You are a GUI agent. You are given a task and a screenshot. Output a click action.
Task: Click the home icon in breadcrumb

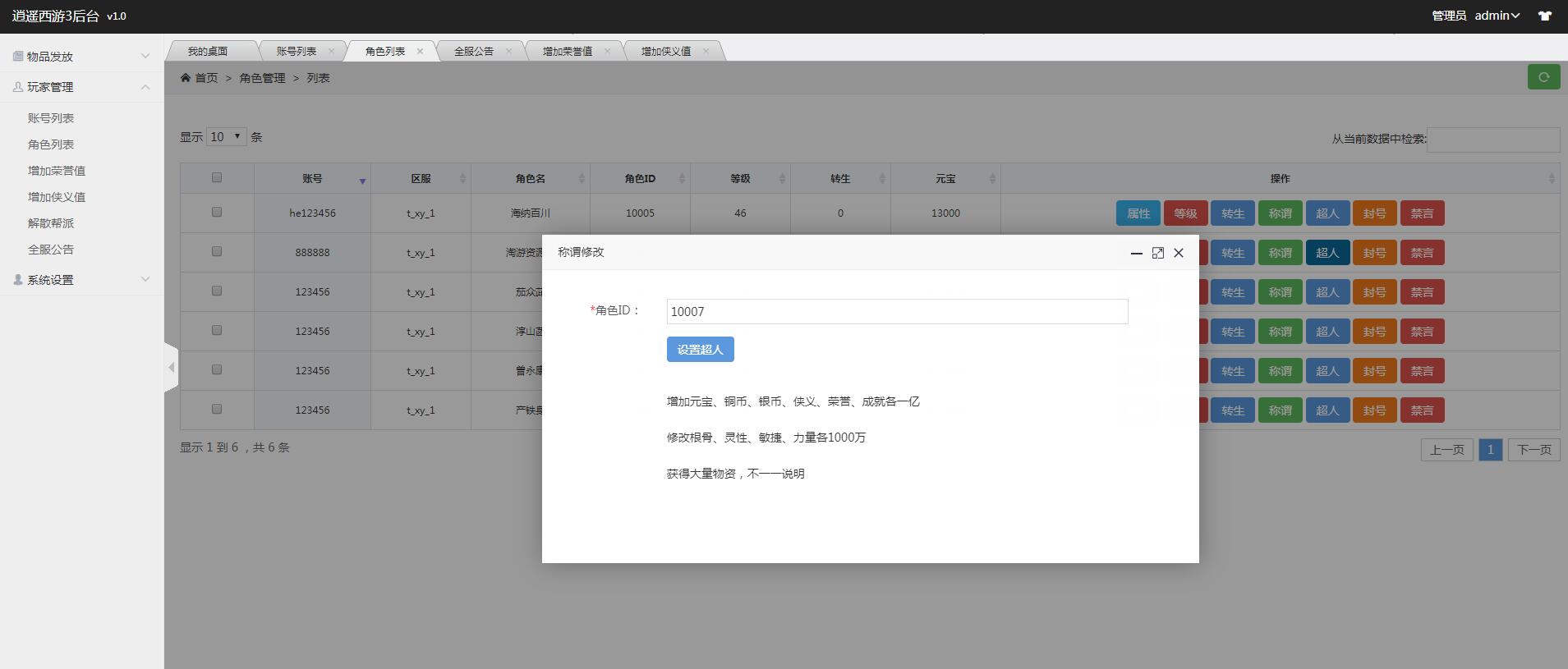pos(186,78)
